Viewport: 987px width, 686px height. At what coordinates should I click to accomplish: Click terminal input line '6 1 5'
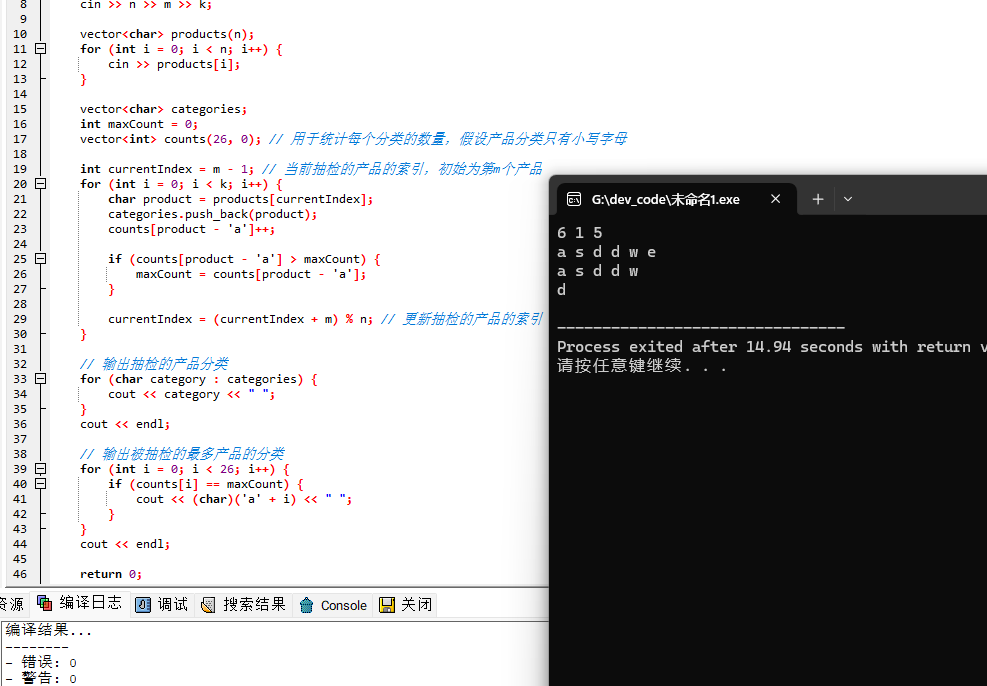click(580, 233)
